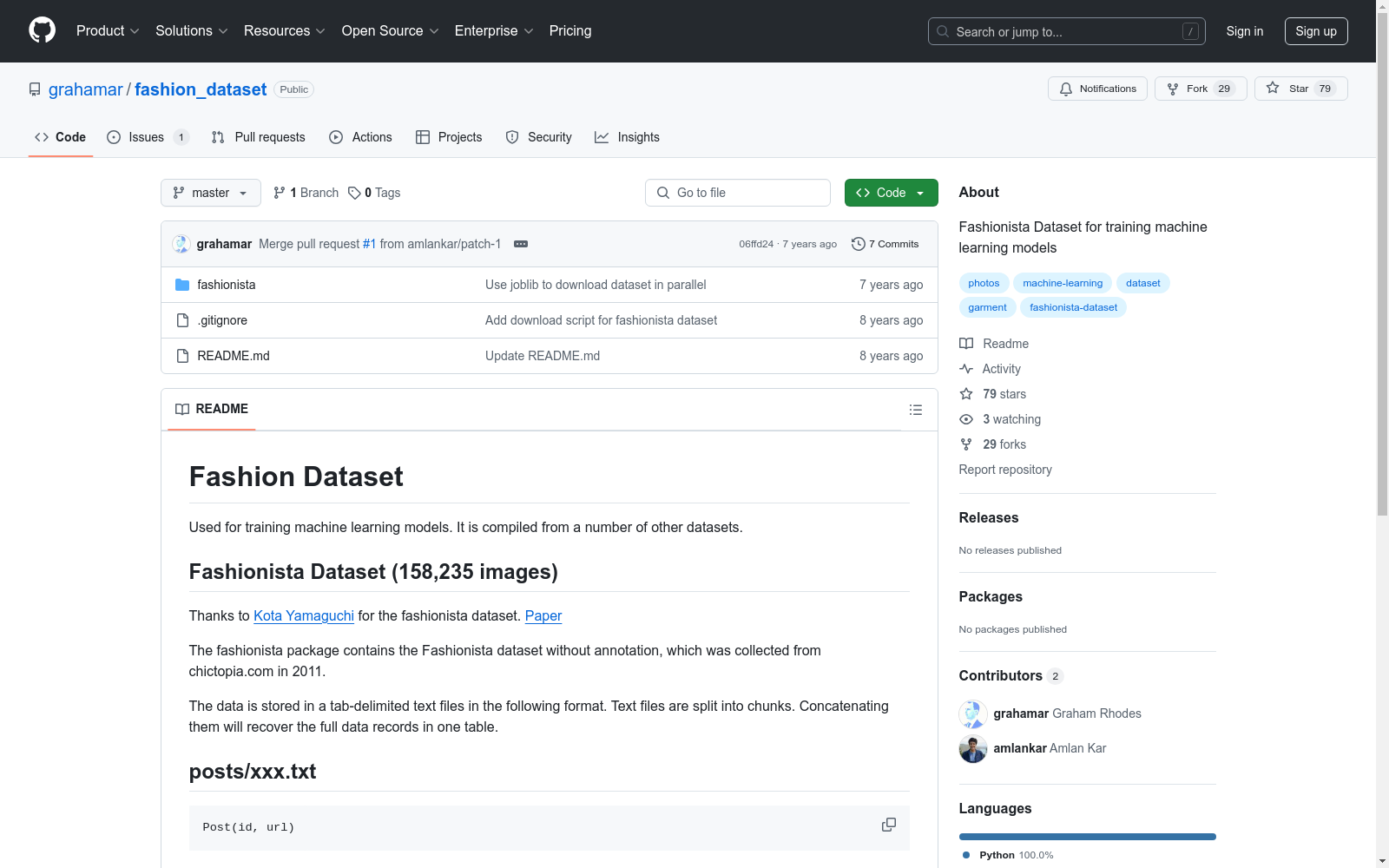Viewport: 1389px width, 868px height.
Task: Open the Releases section heading
Action: tap(989, 517)
